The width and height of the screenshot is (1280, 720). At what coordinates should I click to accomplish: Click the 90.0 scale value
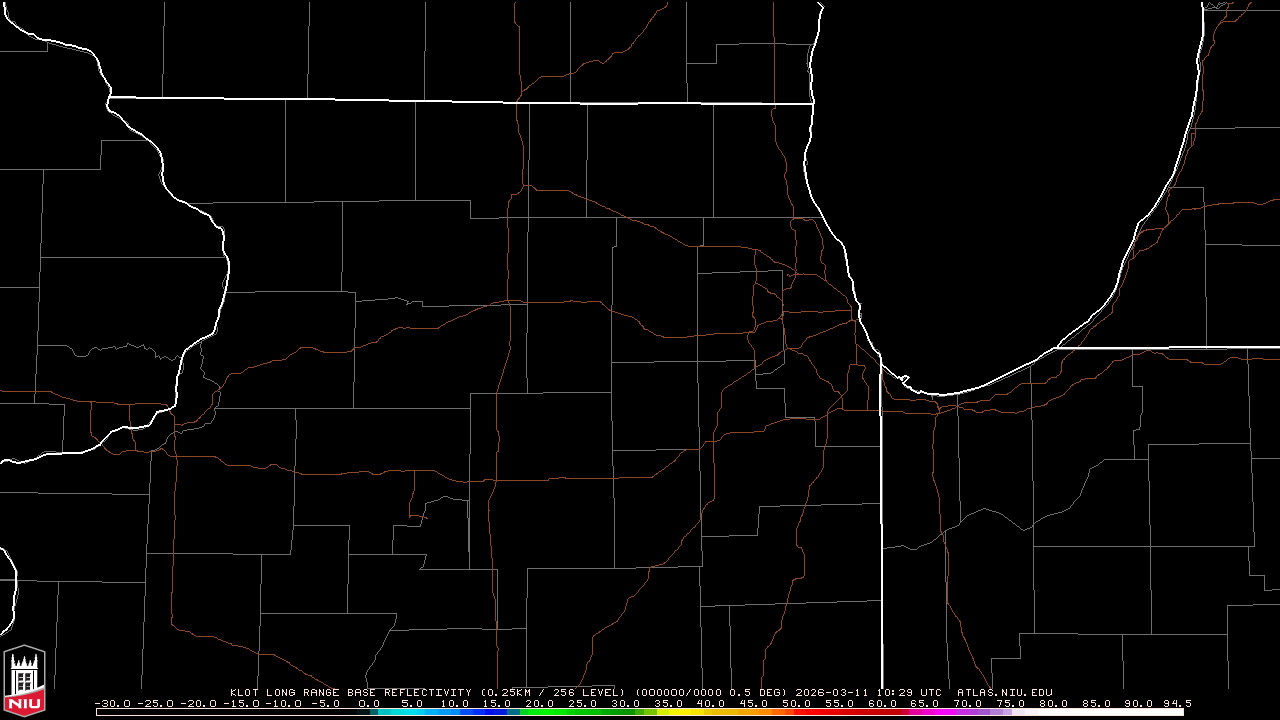coord(1139,703)
